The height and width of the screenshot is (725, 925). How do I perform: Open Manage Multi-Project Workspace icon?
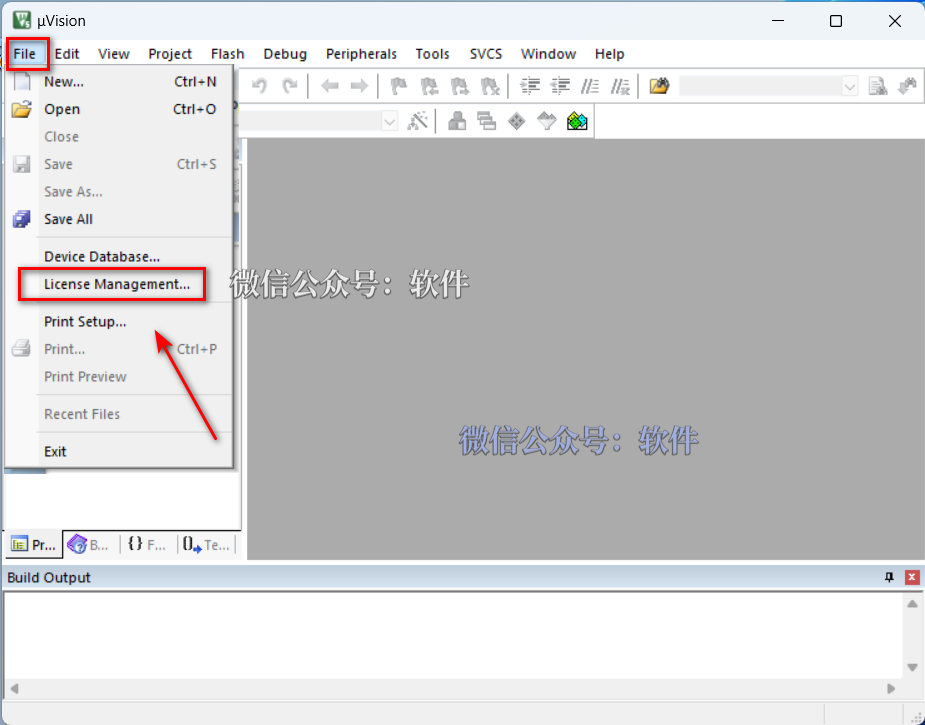click(487, 122)
